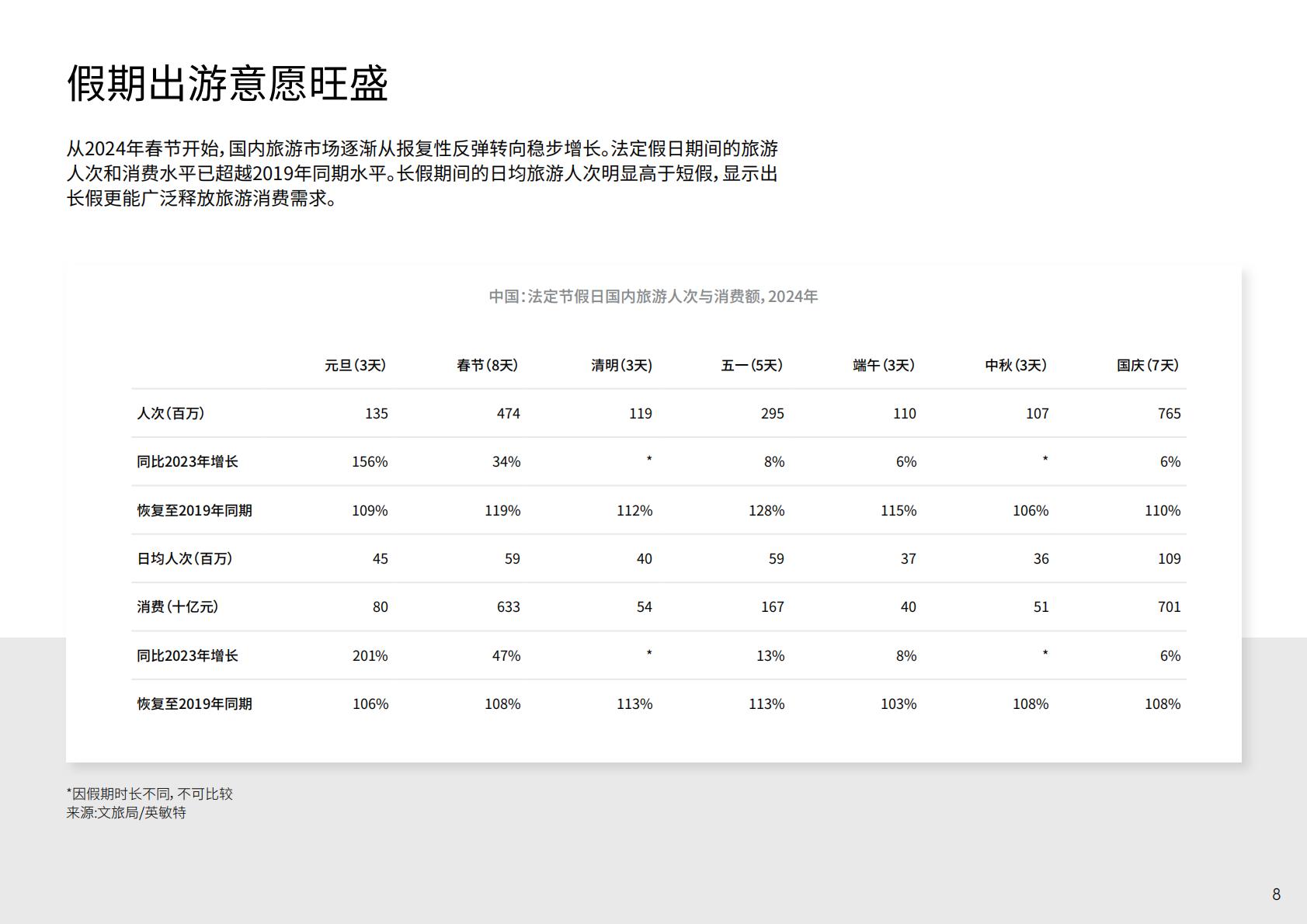The height and width of the screenshot is (924, 1307).
Task: Click the 端午(3天) column header
Action: tap(881, 365)
